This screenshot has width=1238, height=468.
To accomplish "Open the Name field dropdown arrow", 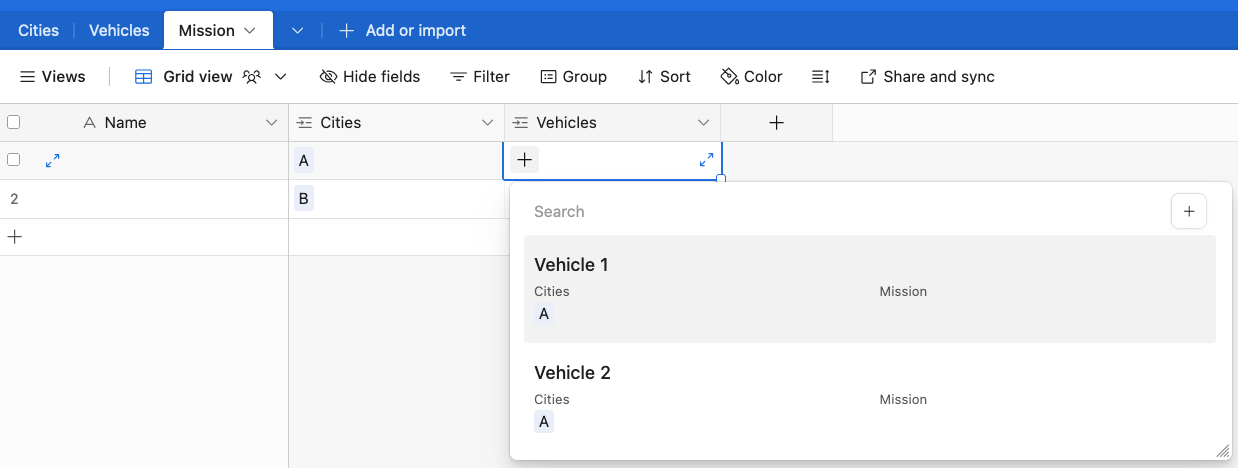I will tap(271, 123).
